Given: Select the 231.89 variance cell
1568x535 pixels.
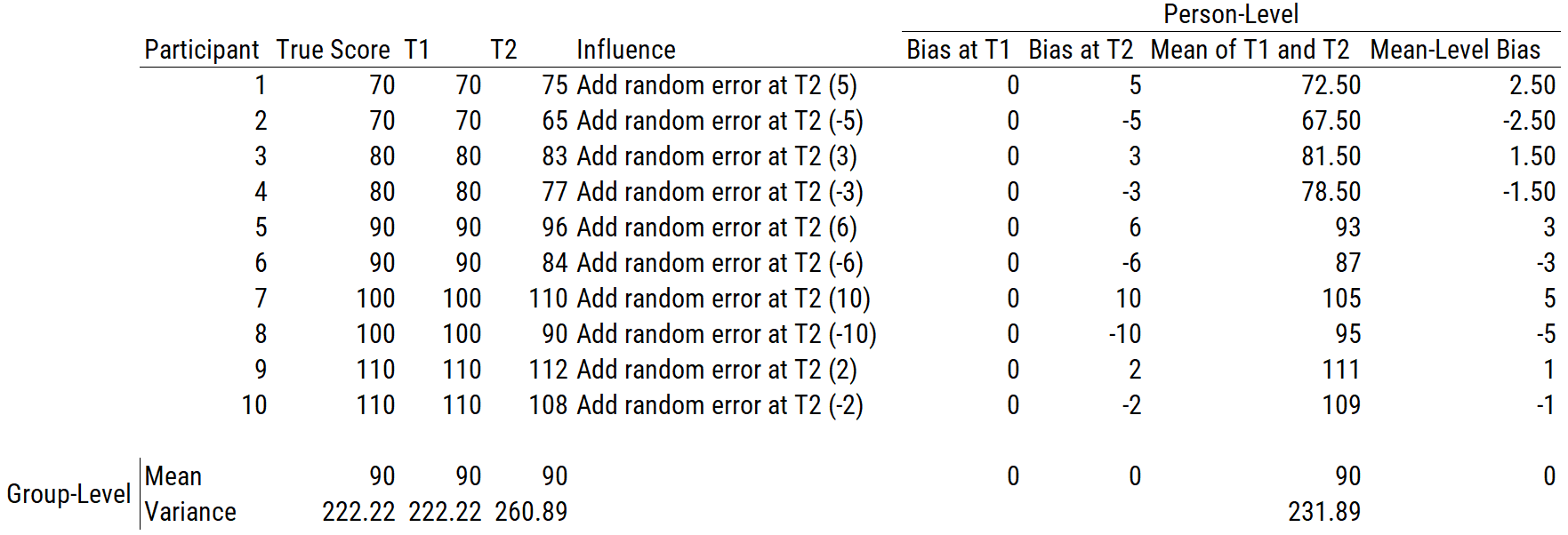Looking at the screenshot, I should tap(1323, 512).
